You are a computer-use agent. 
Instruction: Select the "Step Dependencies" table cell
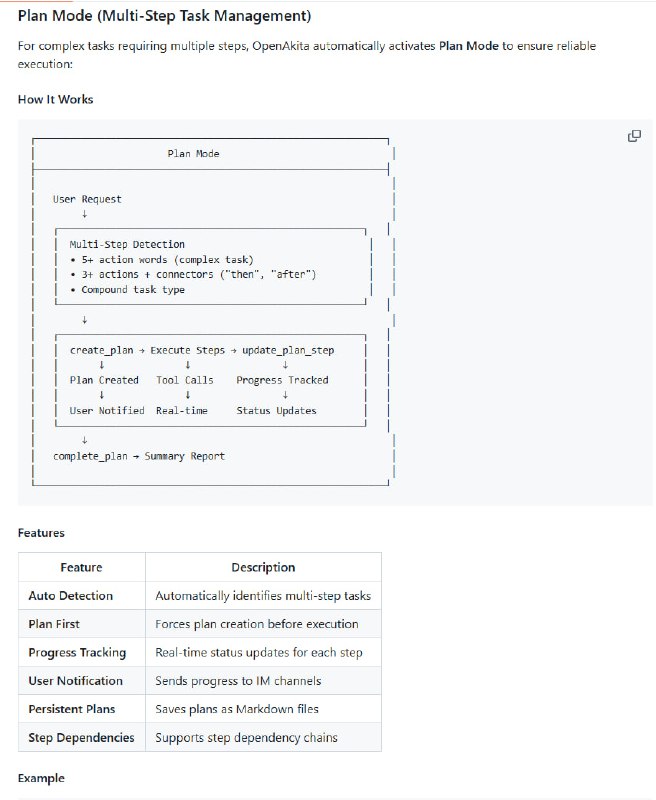(81, 737)
